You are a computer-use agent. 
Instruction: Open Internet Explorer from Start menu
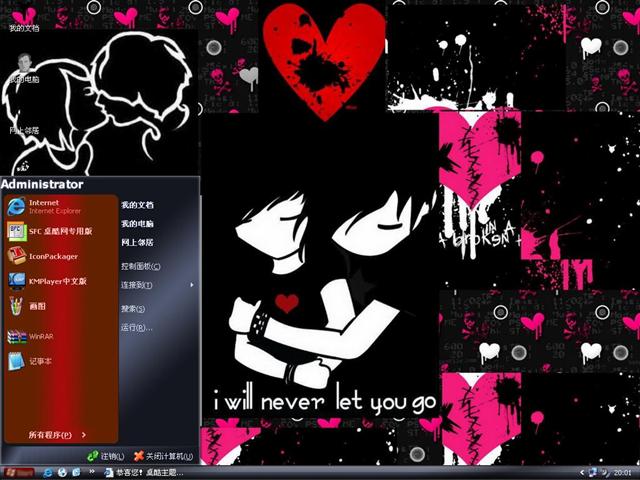[x=61, y=207]
